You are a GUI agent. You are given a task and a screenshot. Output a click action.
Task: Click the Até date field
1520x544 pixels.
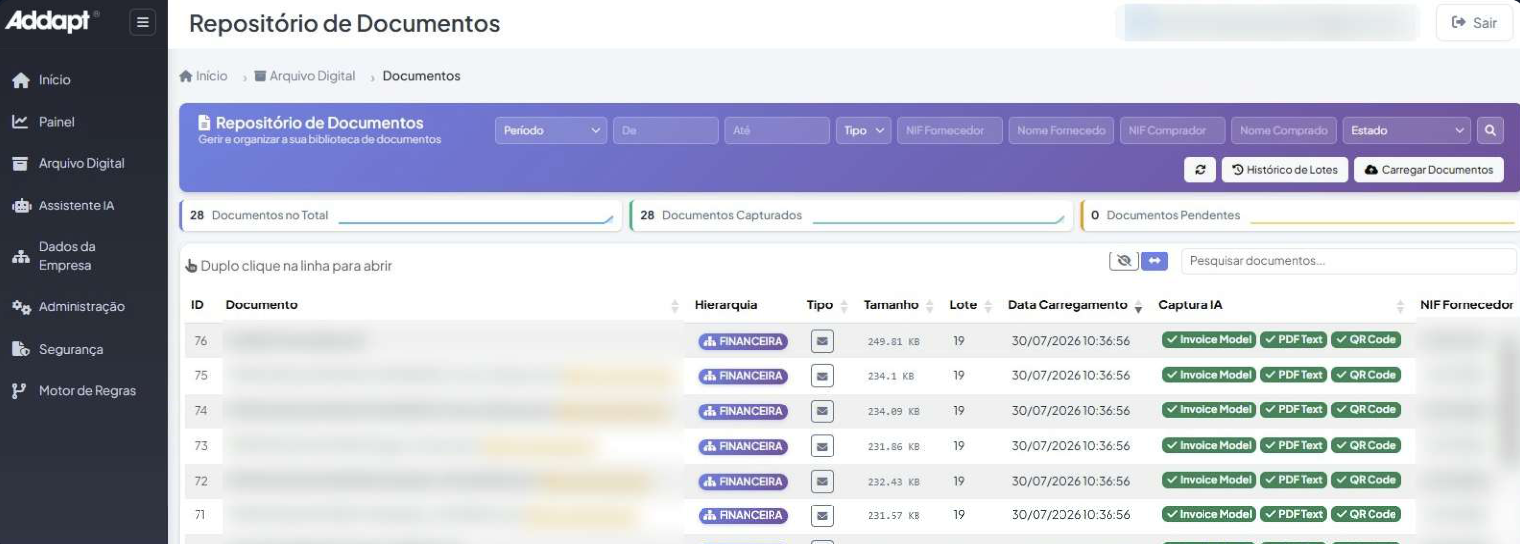[777, 131]
